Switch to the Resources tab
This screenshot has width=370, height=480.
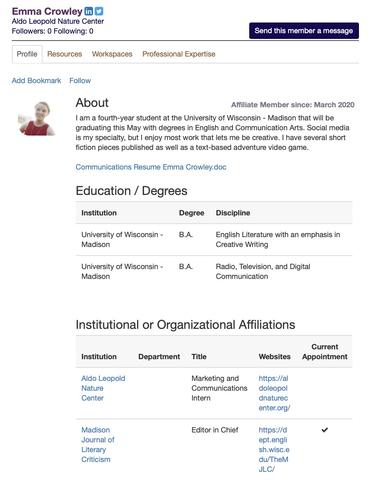click(64, 54)
